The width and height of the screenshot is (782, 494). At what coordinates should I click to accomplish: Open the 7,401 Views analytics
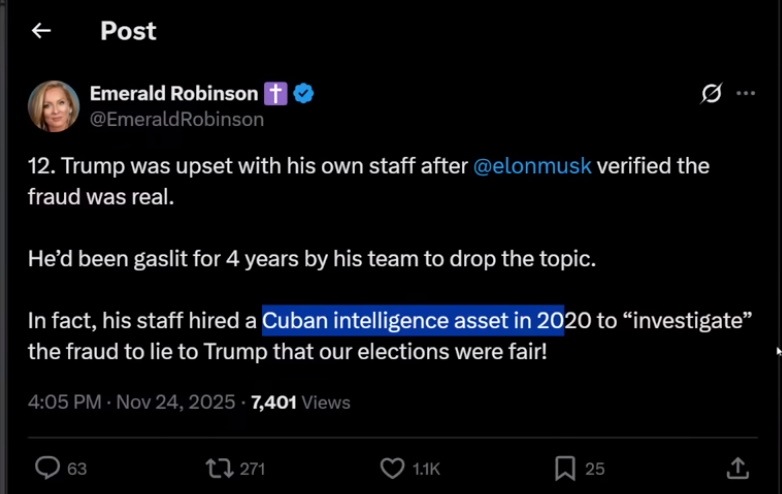[x=300, y=403]
